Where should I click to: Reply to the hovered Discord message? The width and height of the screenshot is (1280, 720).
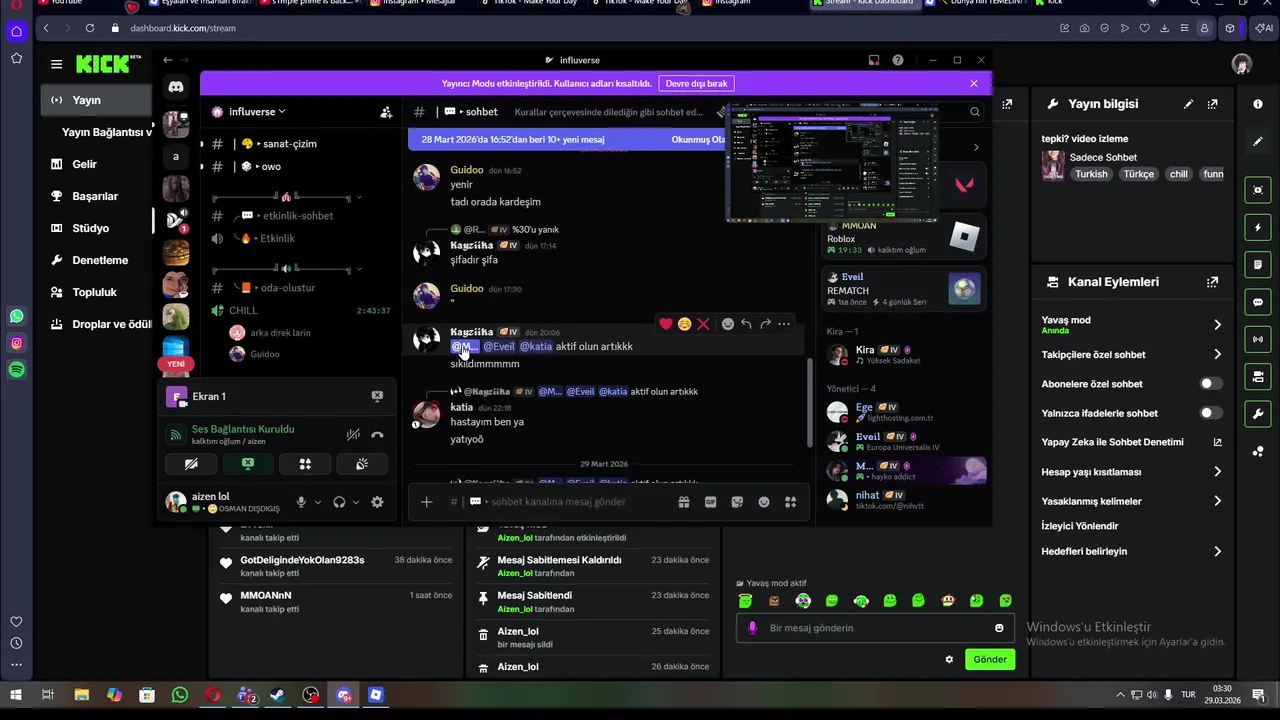point(746,324)
